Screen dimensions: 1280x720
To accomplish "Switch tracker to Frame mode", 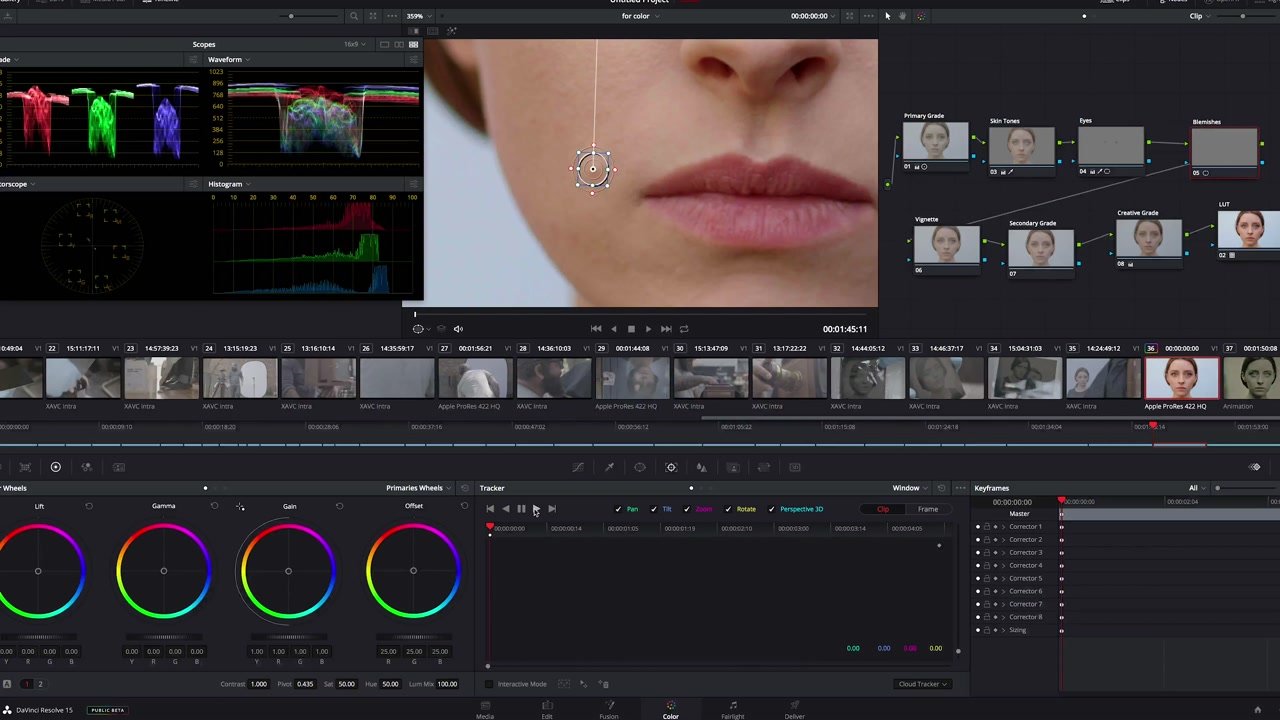I will click(927, 509).
